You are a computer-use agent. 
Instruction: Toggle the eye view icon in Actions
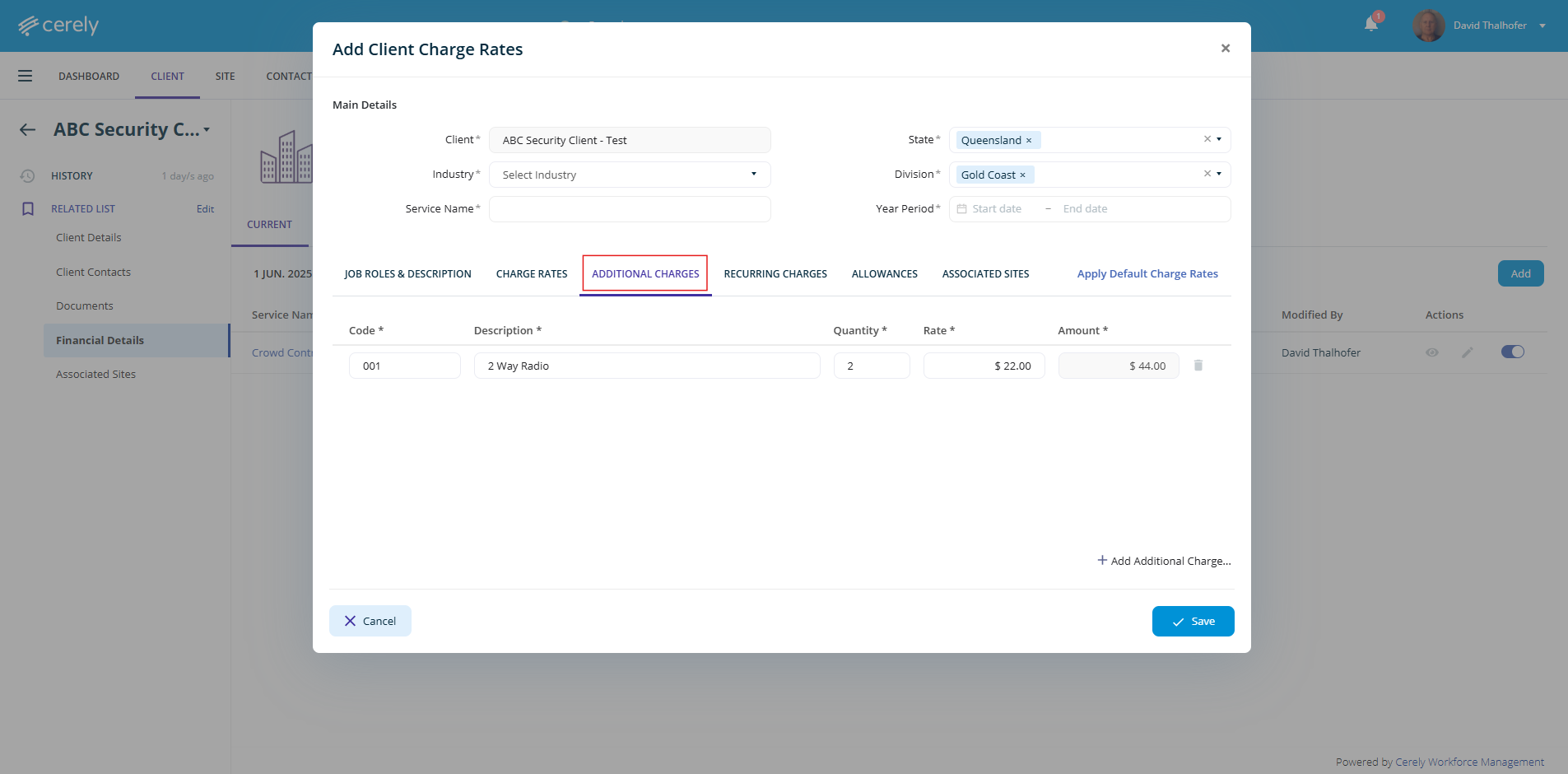point(1432,352)
